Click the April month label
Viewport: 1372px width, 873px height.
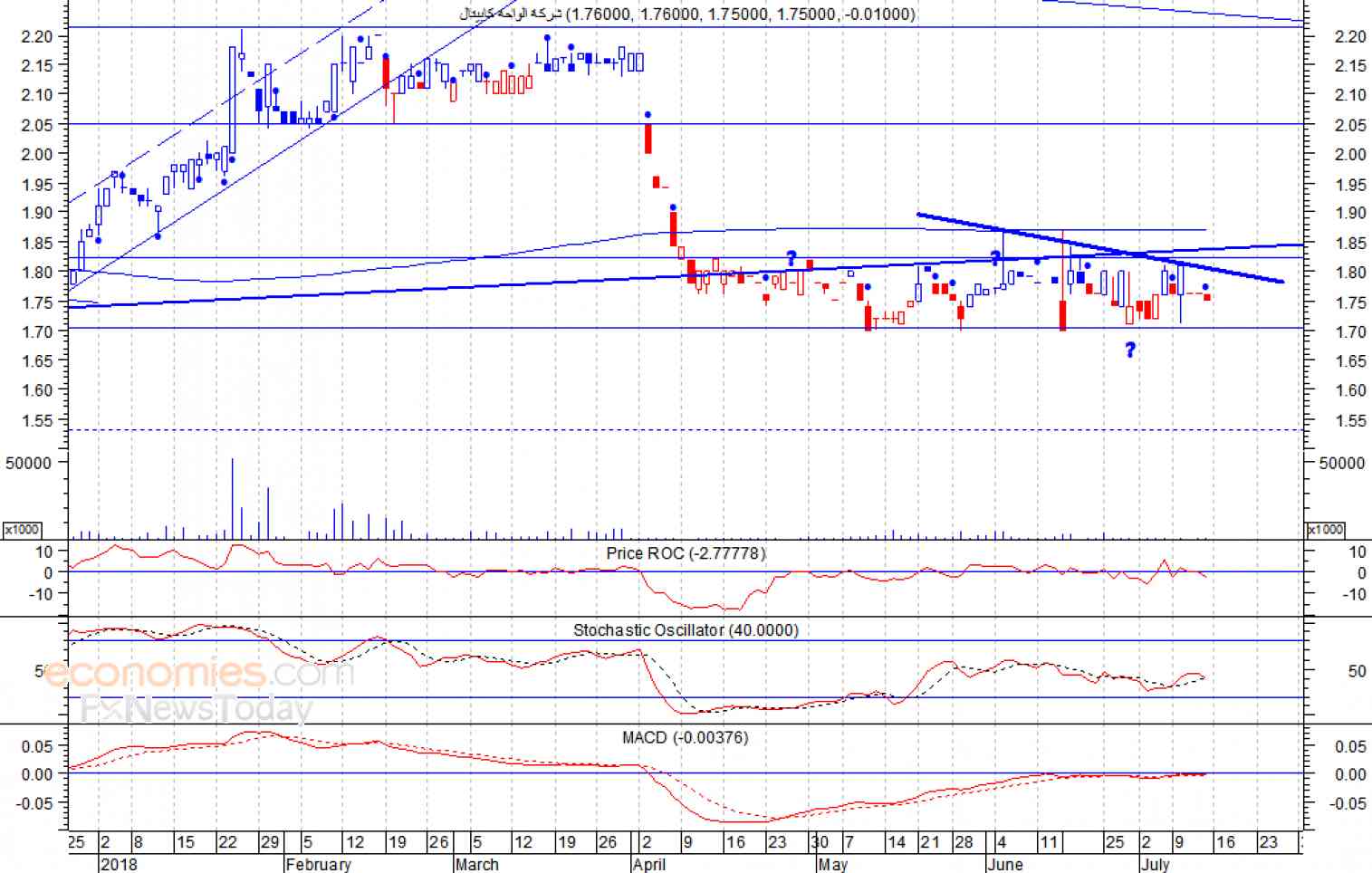pyautogui.click(x=649, y=864)
